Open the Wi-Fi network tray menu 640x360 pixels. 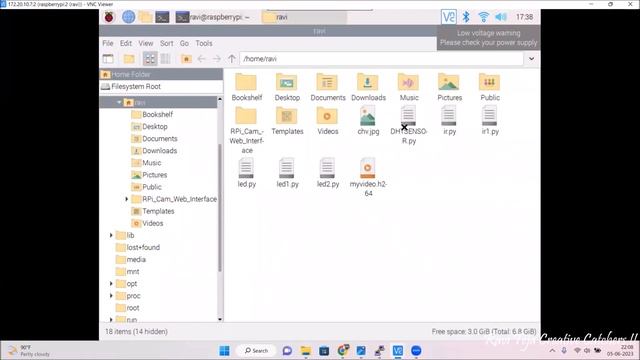(x=484, y=17)
